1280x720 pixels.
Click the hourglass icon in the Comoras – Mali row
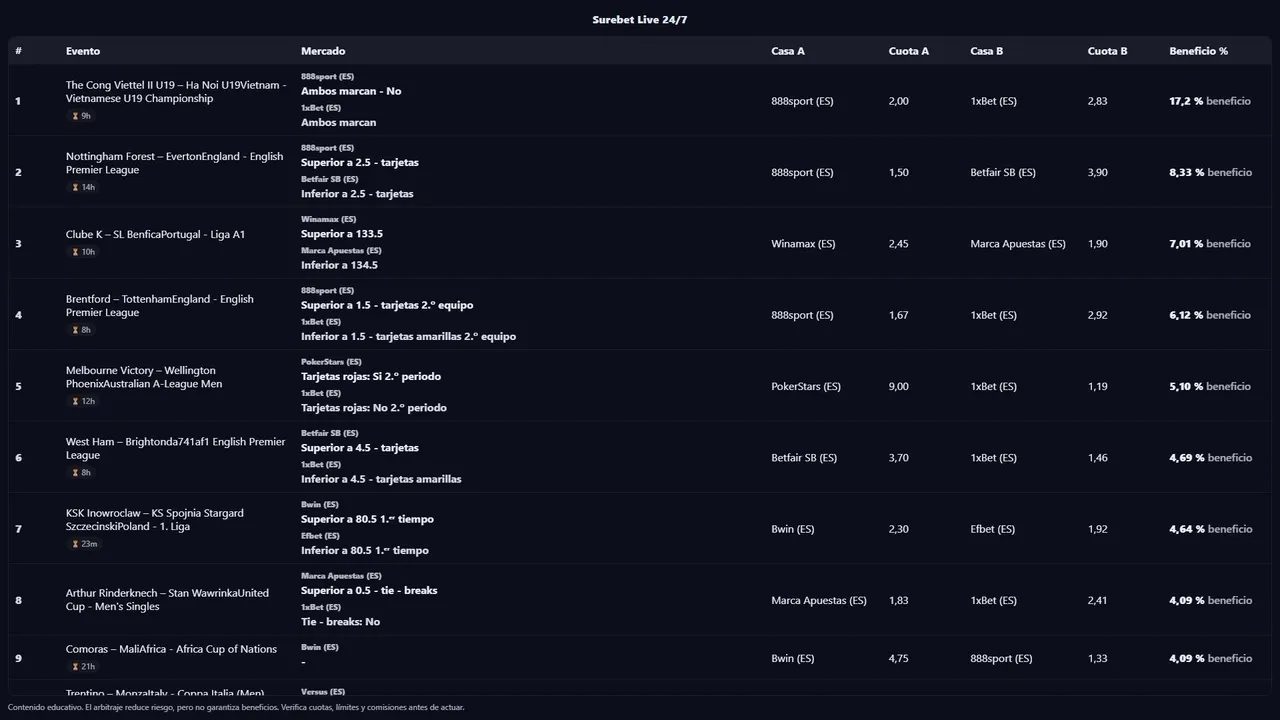coord(75,666)
